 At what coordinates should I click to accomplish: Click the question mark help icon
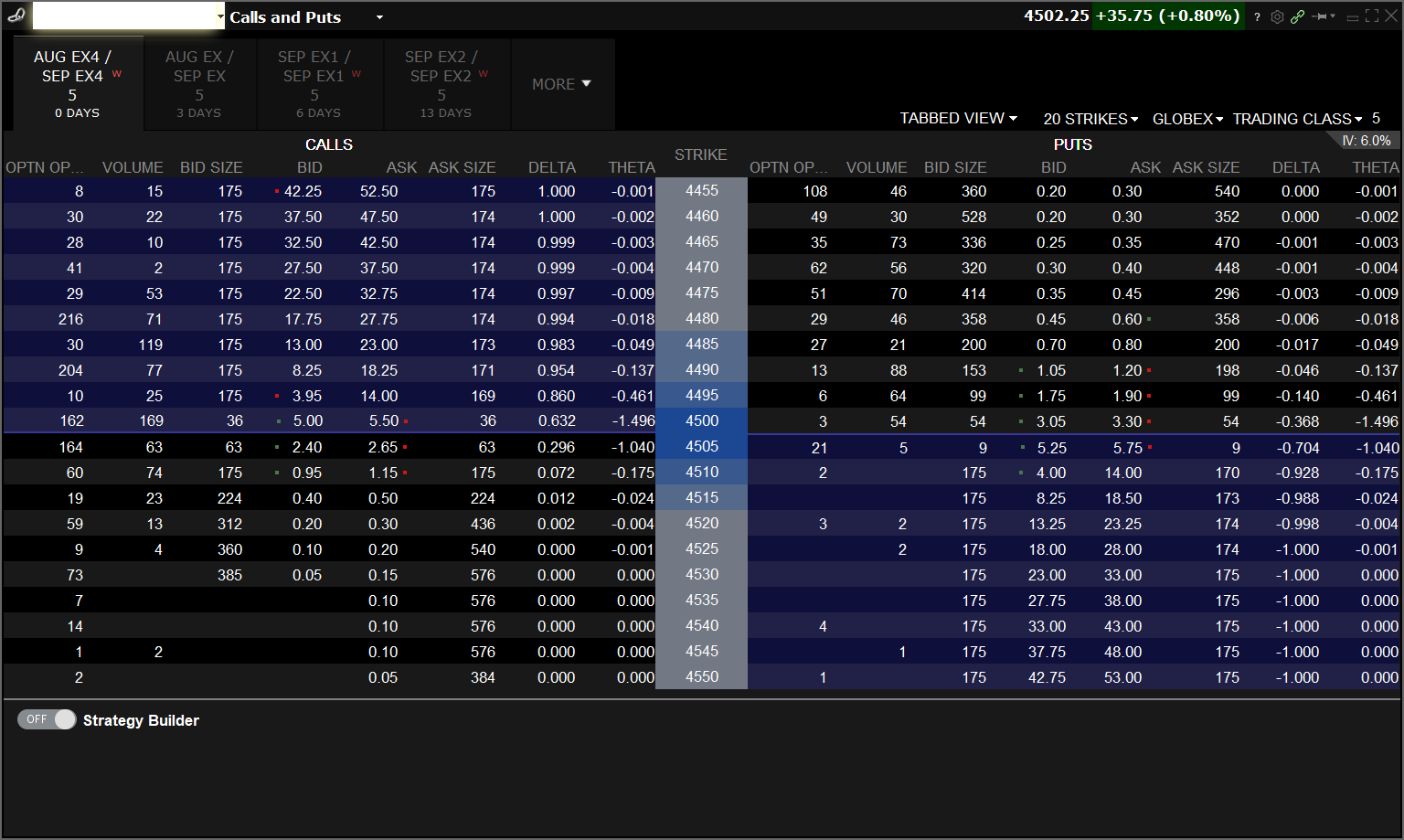point(1257,16)
